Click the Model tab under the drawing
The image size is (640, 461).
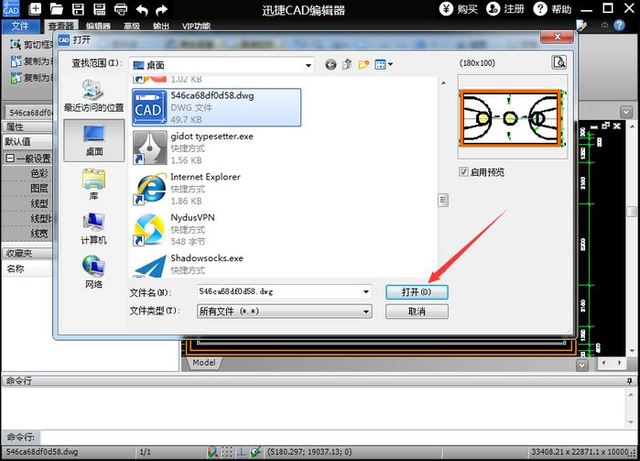tap(204, 362)
